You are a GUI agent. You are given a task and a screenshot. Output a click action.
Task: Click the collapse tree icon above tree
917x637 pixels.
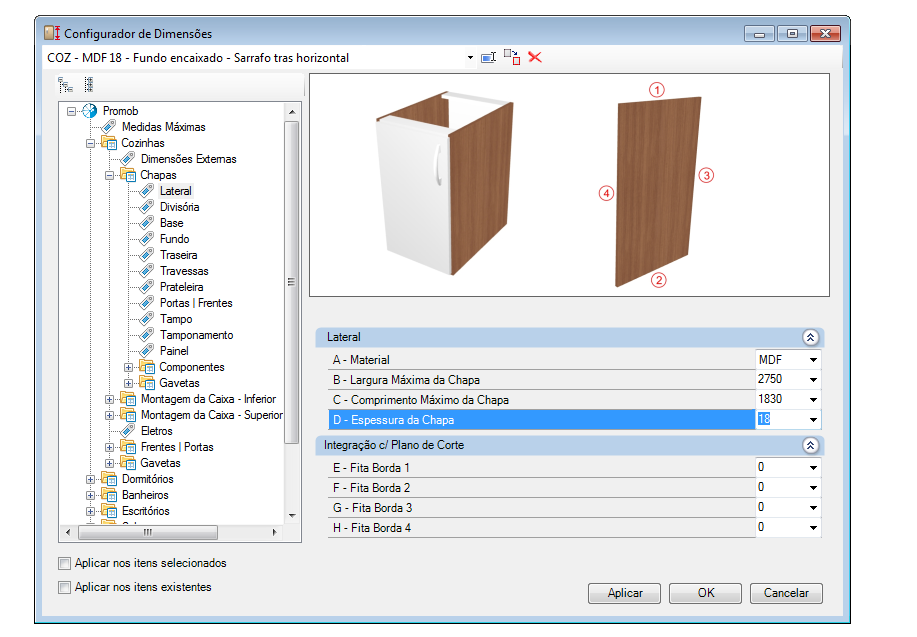(x=88, y=85)
